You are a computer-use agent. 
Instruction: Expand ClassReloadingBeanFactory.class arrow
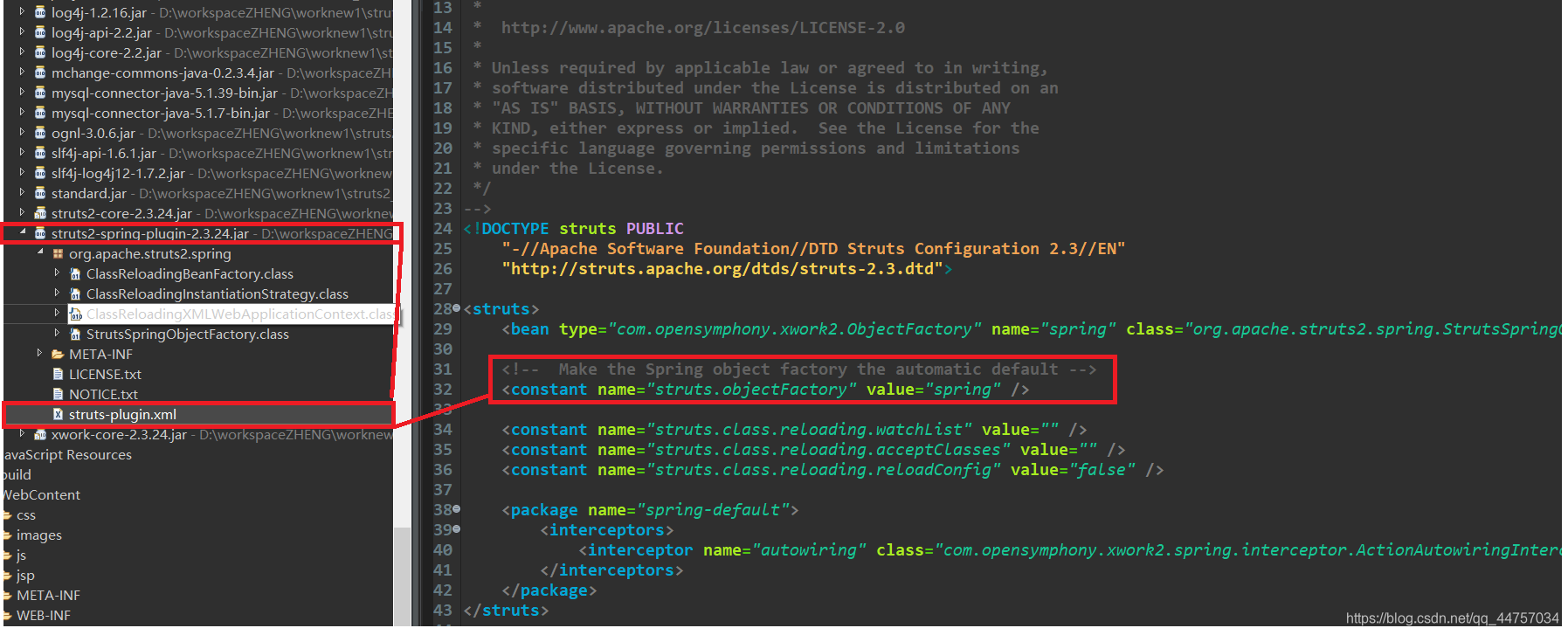click(x=57, y=273)
